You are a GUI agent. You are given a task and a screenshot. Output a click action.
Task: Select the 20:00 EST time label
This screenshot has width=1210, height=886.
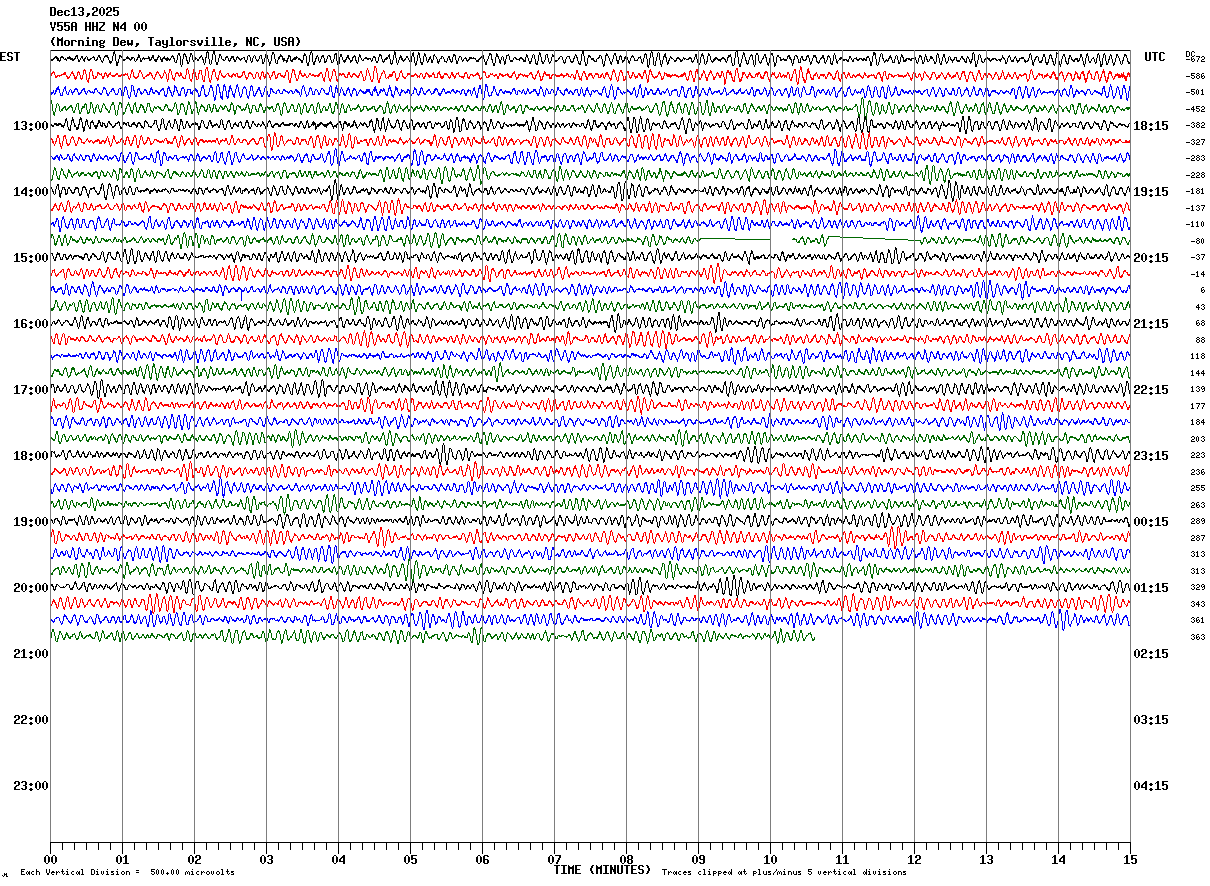[31, 588]
